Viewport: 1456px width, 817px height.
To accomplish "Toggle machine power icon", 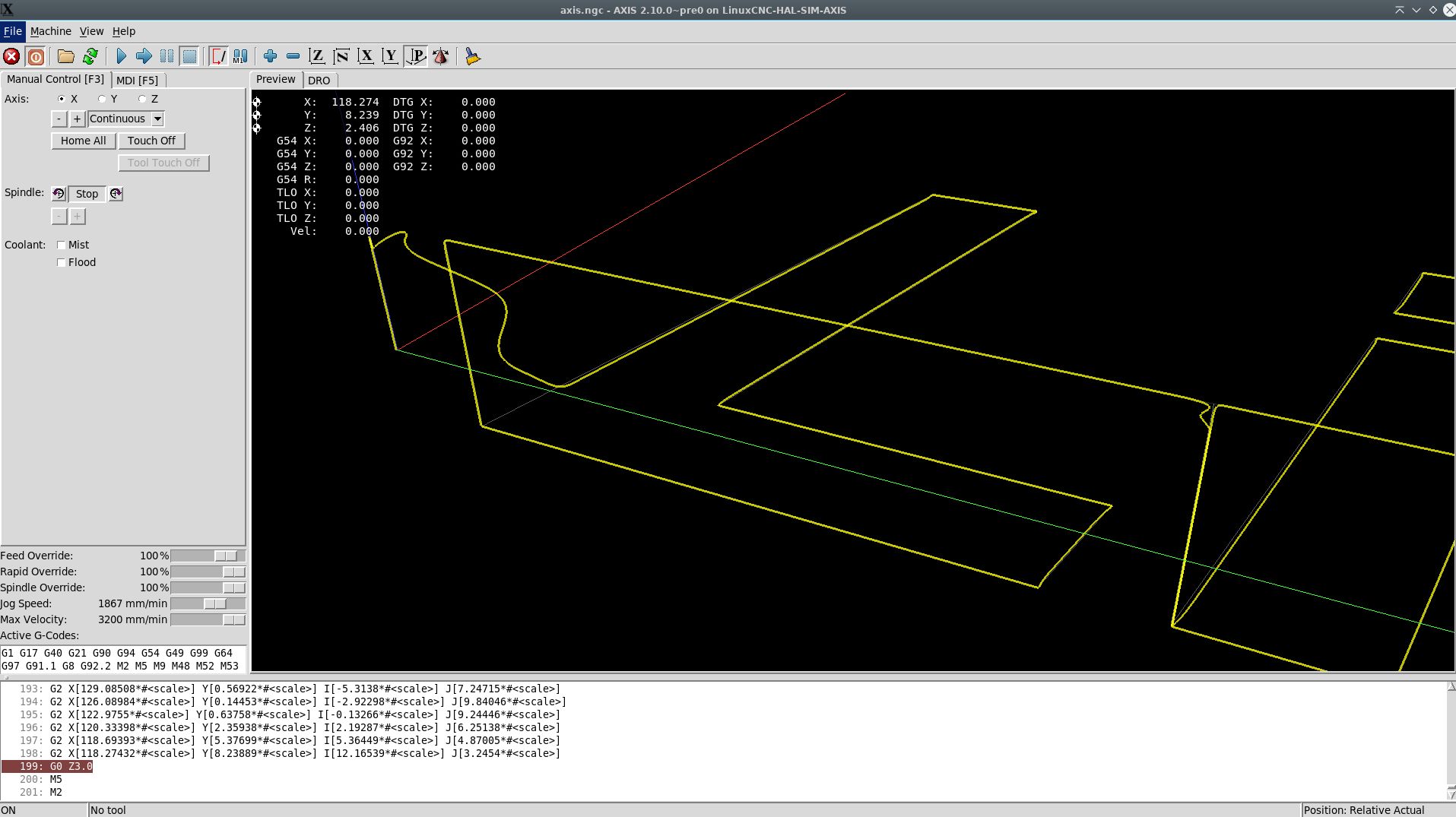I will click(x=36, y=56).
